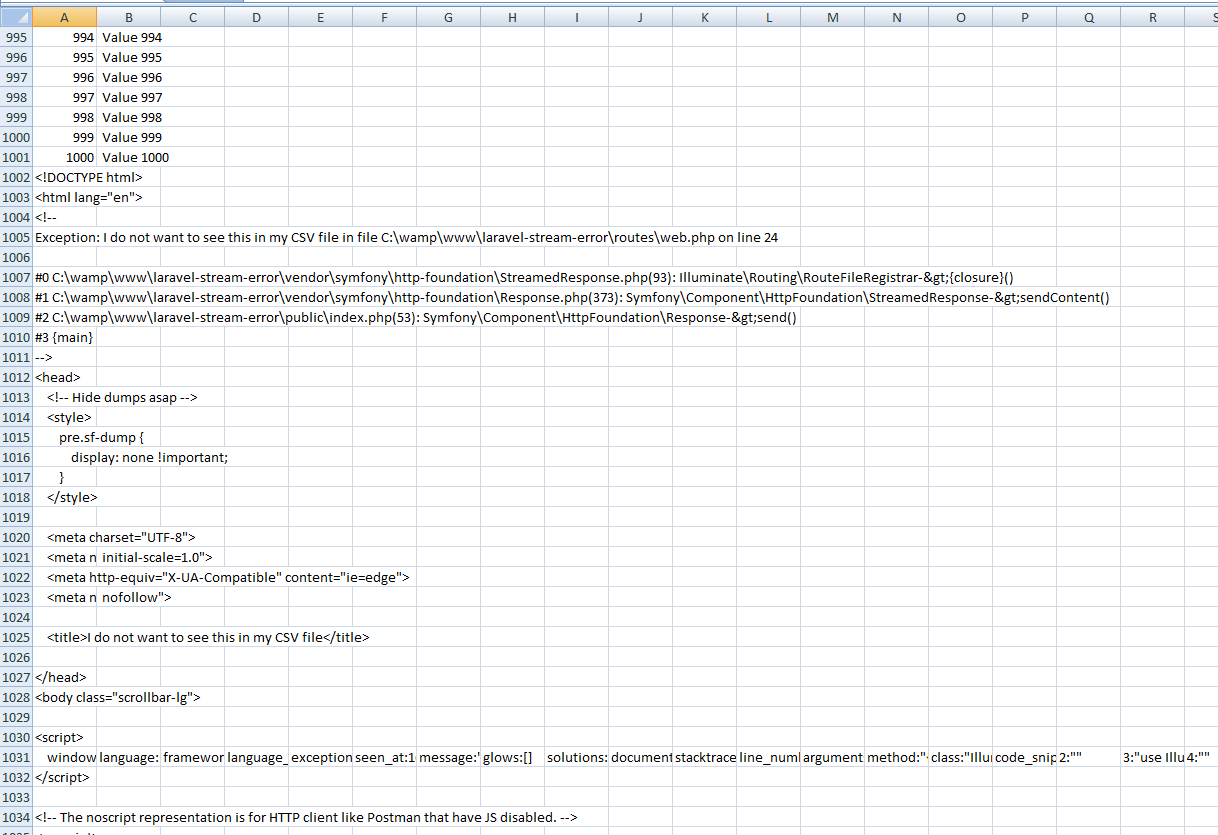Viewport: 1218px width, 835px height.
Task: Click the '<body class="scrollbar-lg">' cell
Action: [x=117, y=697]
